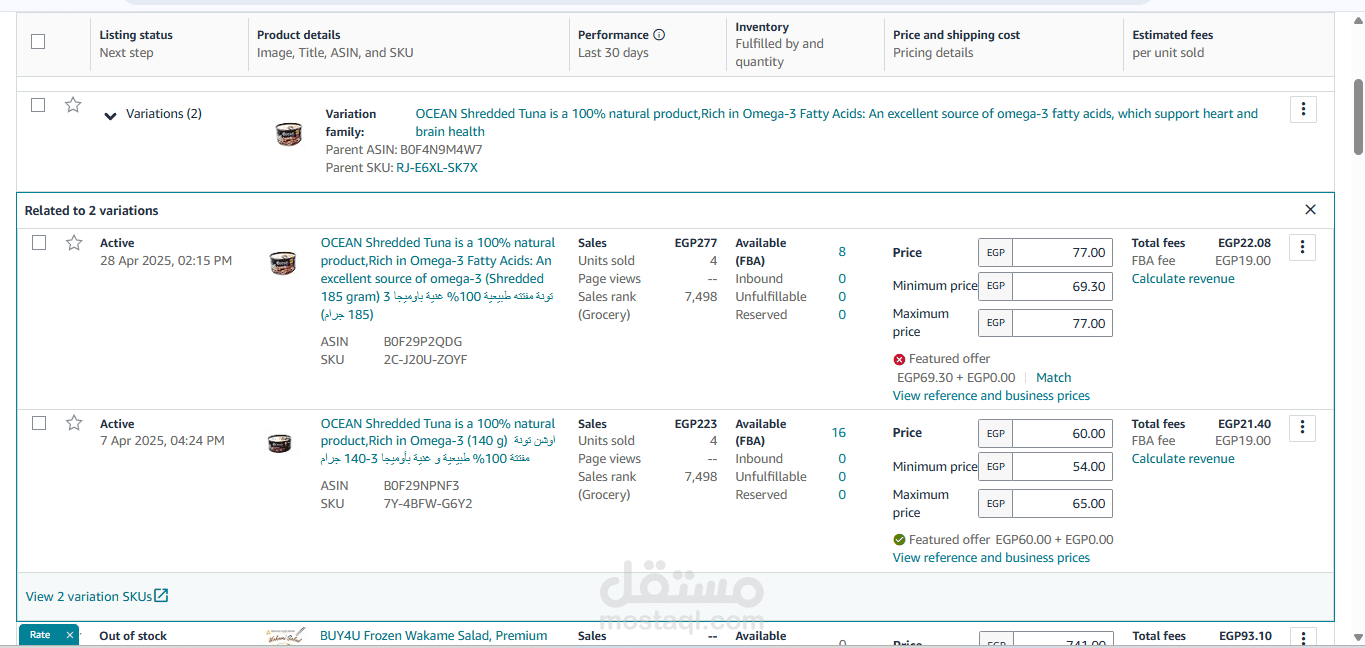Open three-dot menu for 2C-J20U-ZOYF listing

coord(1302,247)
